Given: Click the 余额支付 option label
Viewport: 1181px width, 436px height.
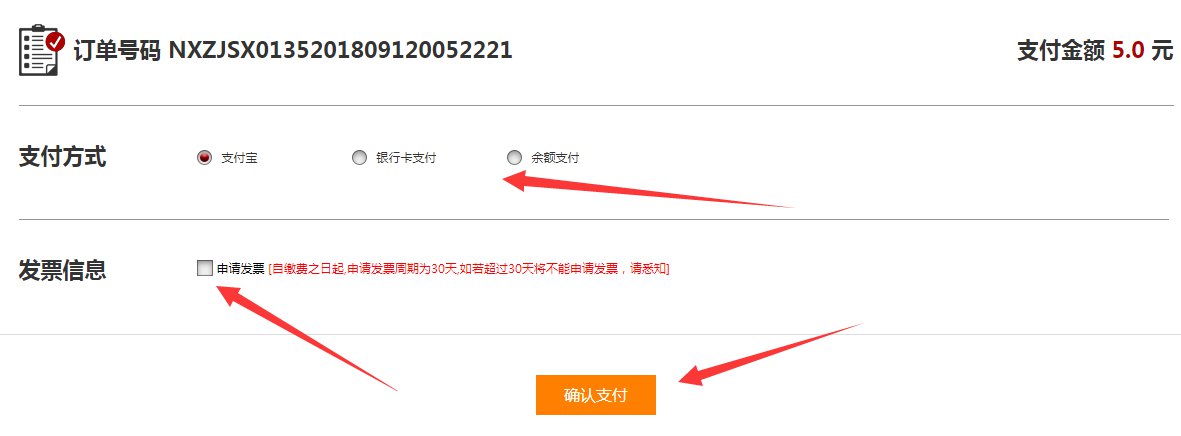Looking at the screenshot, I should [x=555, y=158].
